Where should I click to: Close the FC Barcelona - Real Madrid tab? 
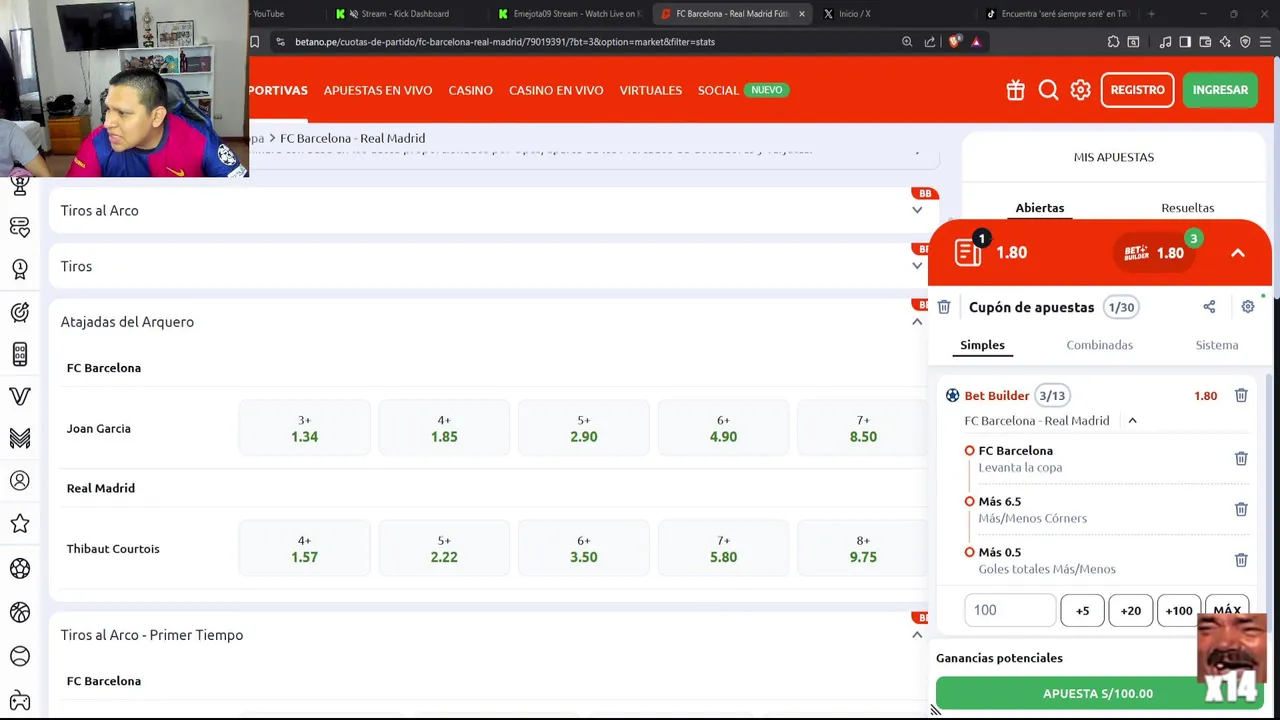click(801, 14)
